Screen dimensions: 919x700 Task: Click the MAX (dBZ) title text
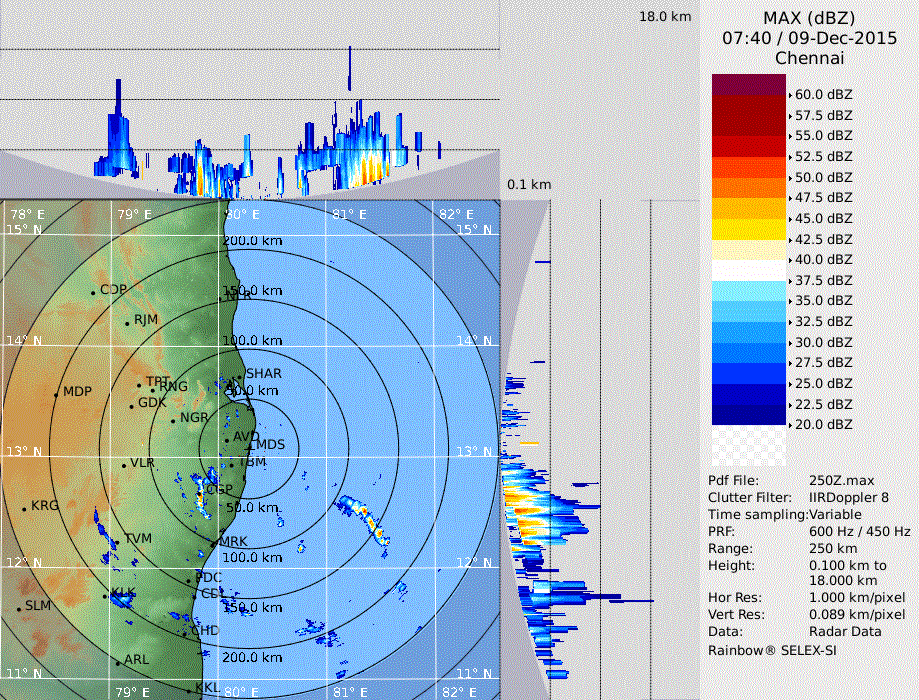pyautogui.click(x=809, y=18)
